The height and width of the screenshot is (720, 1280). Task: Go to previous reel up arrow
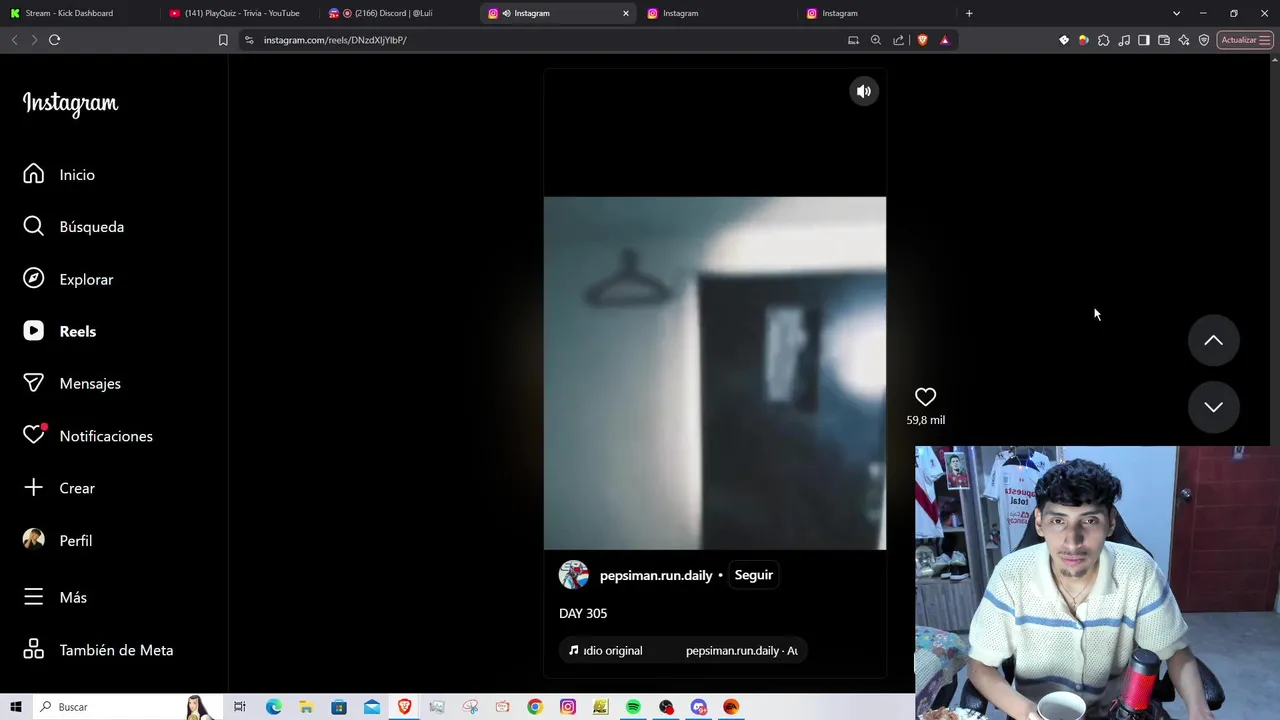(1213, 341)
